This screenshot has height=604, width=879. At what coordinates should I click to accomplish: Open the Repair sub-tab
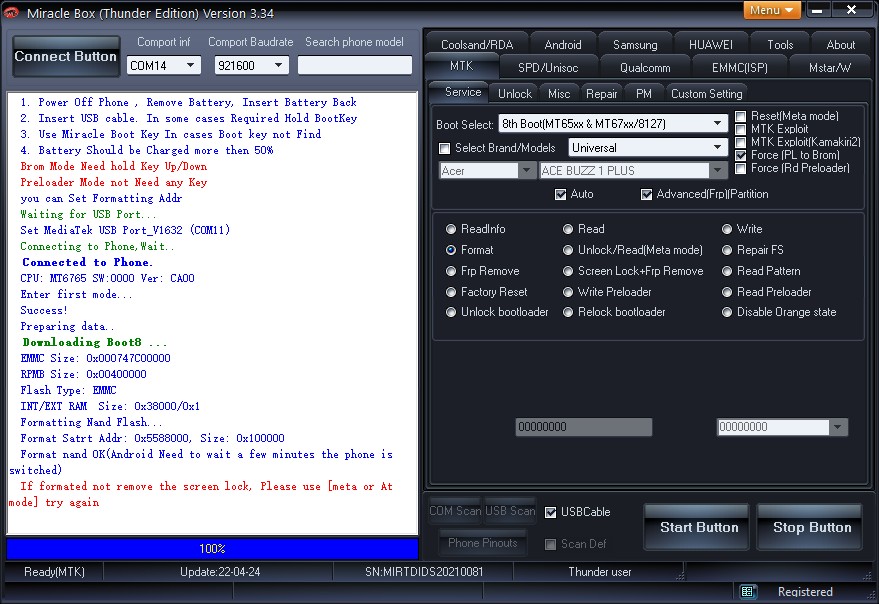(x=602, y=94)
